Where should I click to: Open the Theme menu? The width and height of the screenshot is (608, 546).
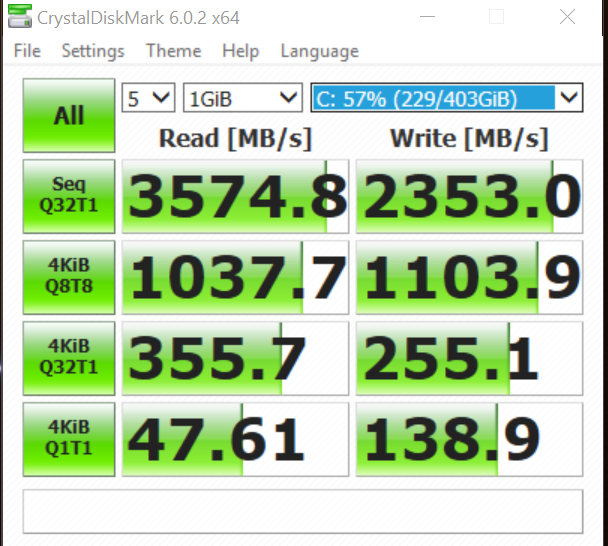[173, 51]
